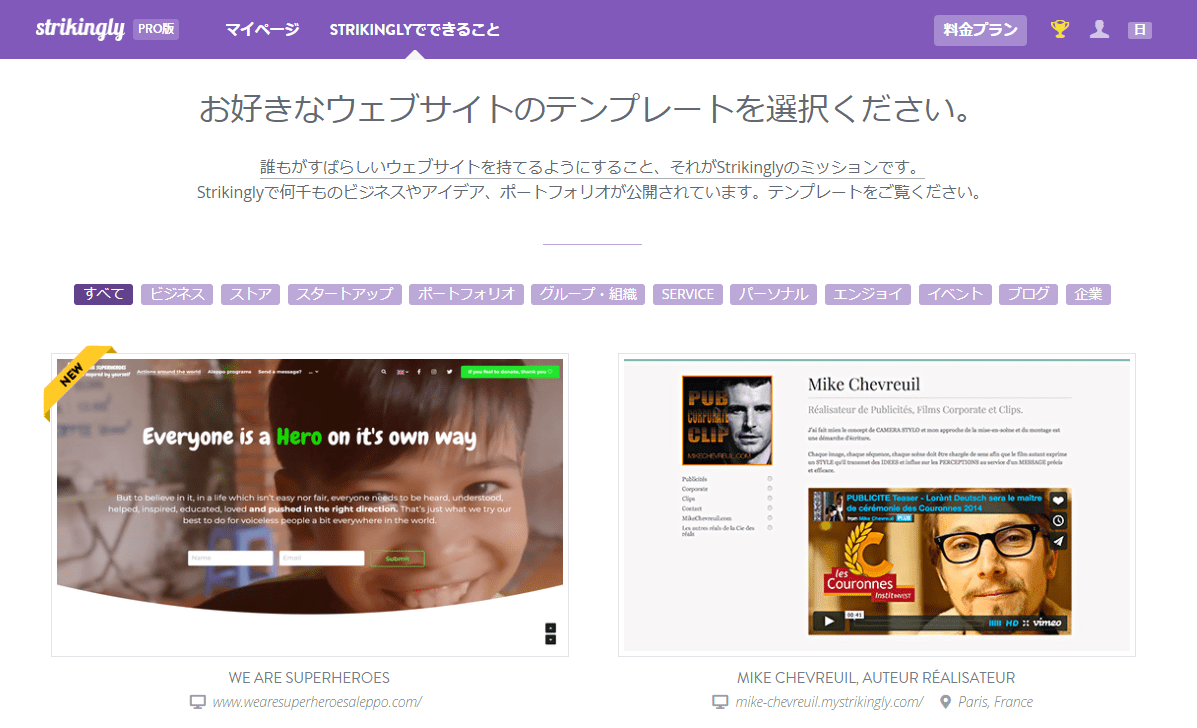Filter templates by ストア
This screenshot has width=1197, height=728.
[250, 294]
